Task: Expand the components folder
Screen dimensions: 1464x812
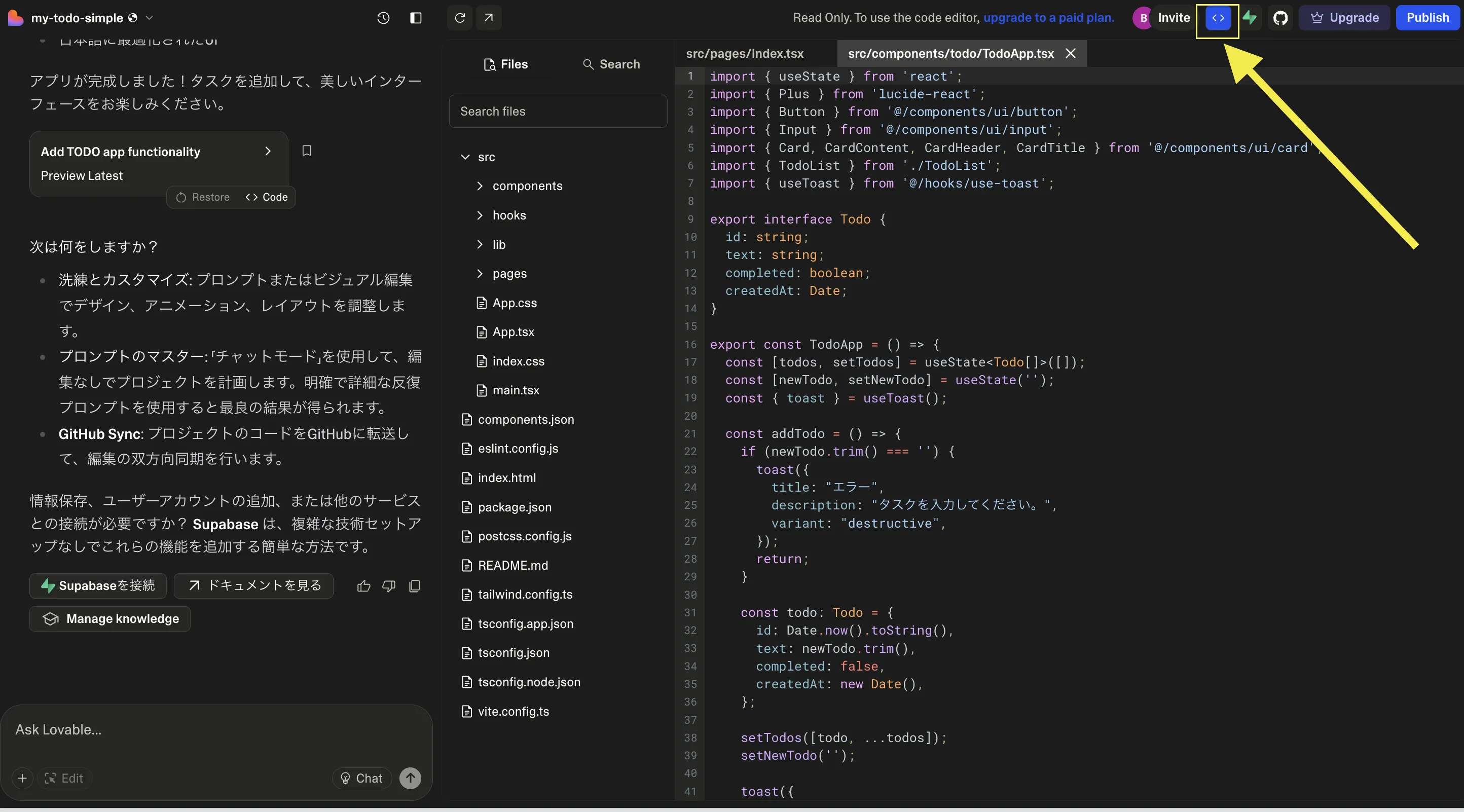Action: 480,186
